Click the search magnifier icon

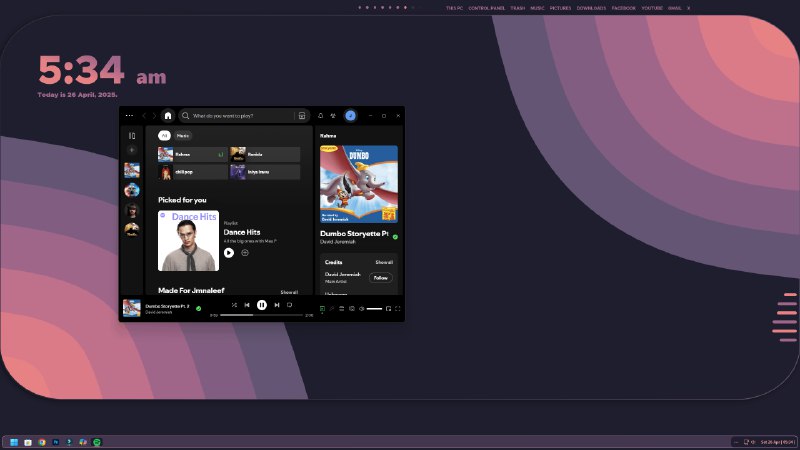click(186, 116)
